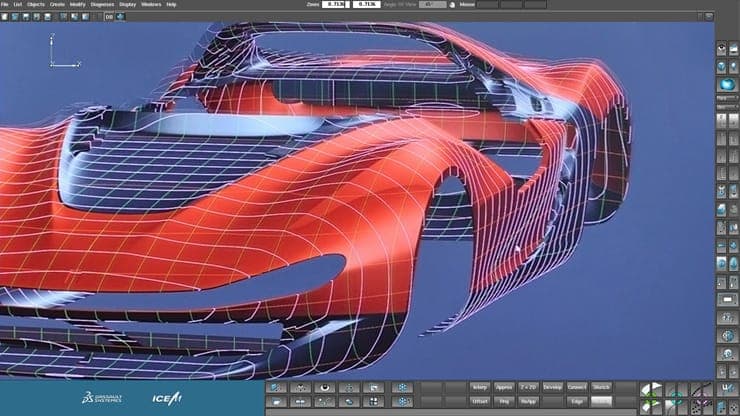This screenshot has width=740, height=416.
Task: Open the Diagnoses menu
Action: [x=102, y=4]
